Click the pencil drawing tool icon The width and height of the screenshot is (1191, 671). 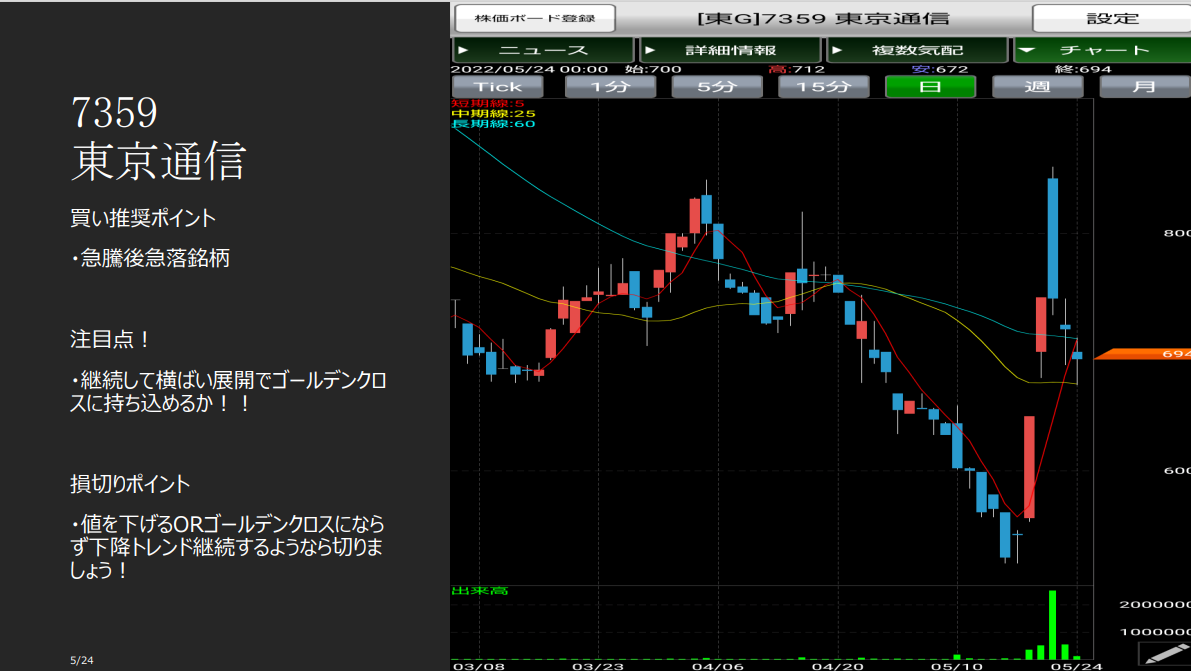click(1165, 653)
